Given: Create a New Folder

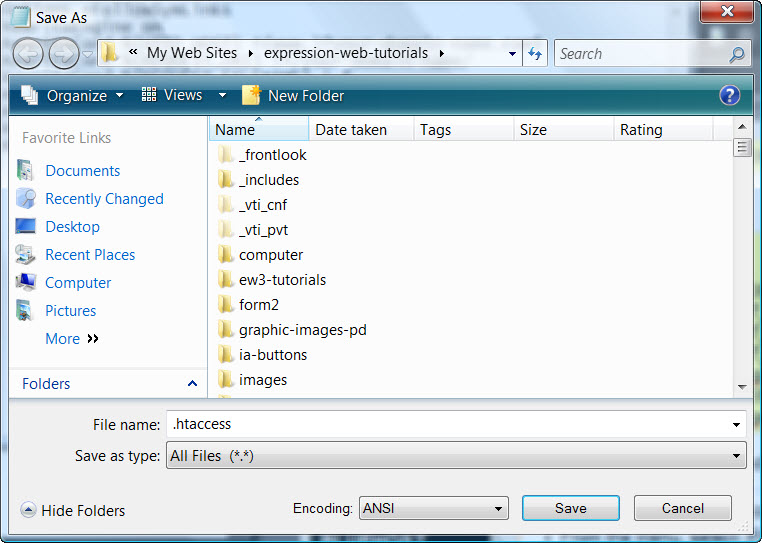Looking at the screenshot, I should pyautogui.click(x=293, y=96).
